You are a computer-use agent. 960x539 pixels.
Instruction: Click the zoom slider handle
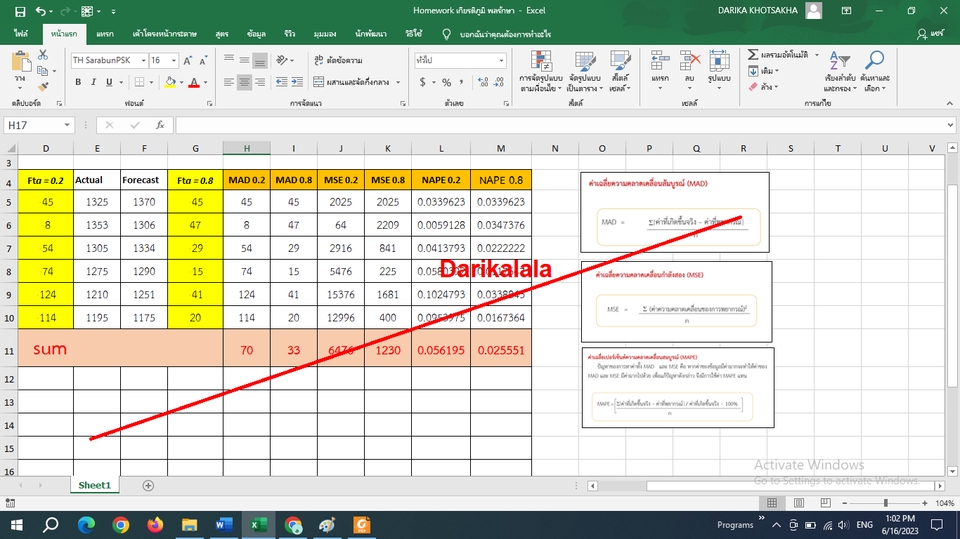point(885,503)
